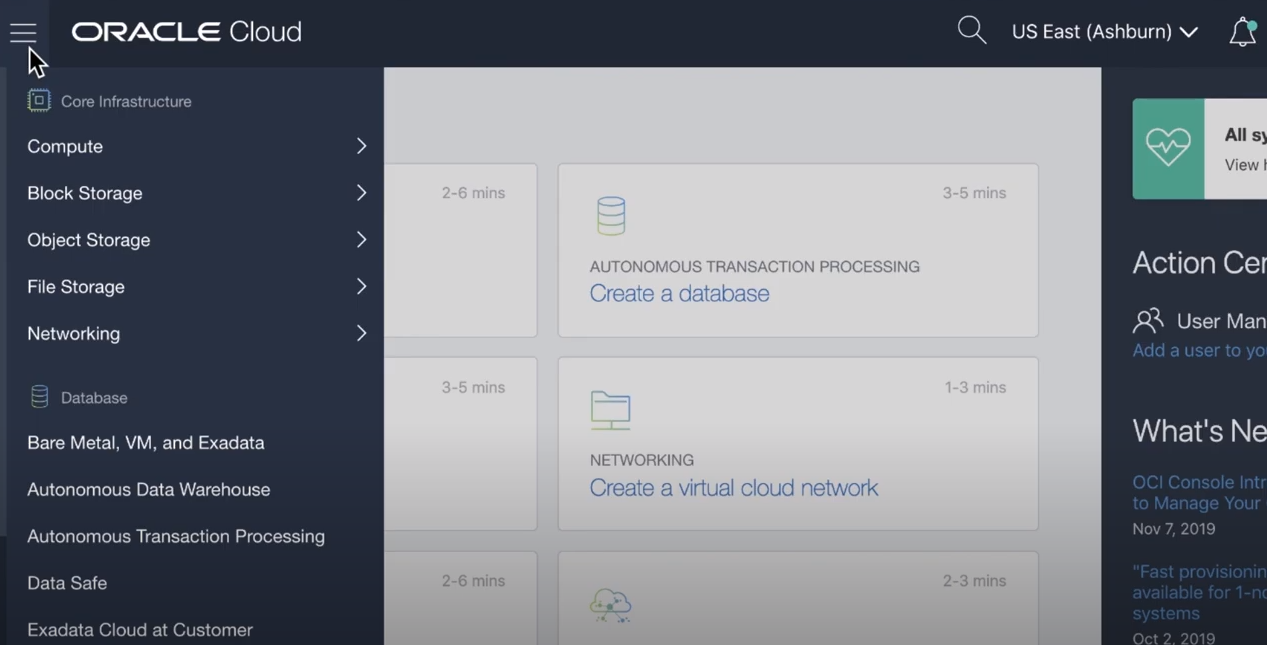This screenshot has height=645, width=1267.
Task: Click the Add a user link under Action Center
Action: coord(1198,350)
